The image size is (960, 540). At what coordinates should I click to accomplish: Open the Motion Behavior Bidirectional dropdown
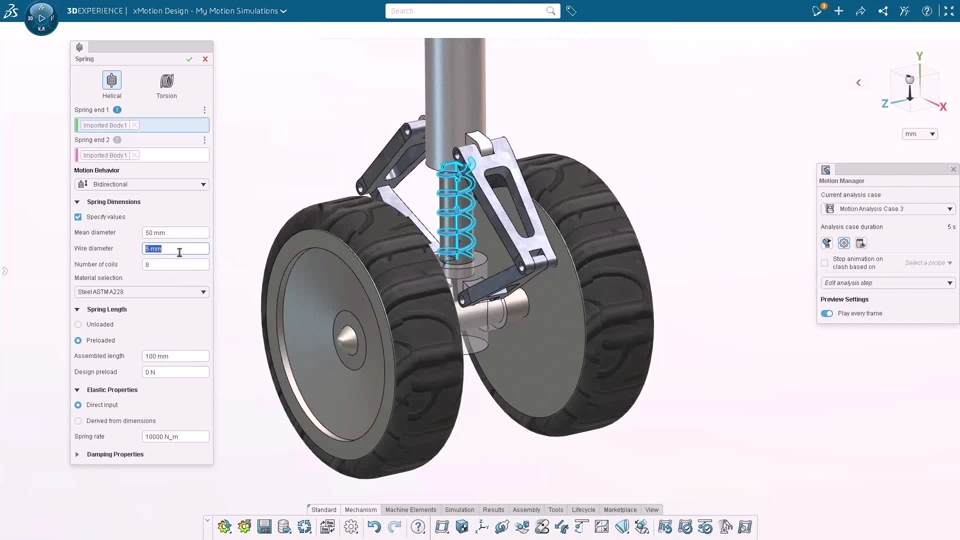[x=141, y=184]
